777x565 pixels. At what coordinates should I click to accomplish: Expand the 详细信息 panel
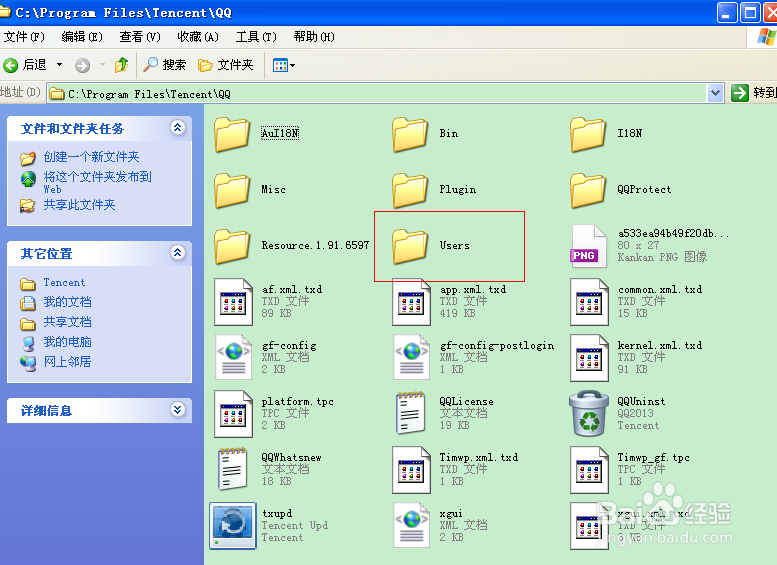[178, 409]
